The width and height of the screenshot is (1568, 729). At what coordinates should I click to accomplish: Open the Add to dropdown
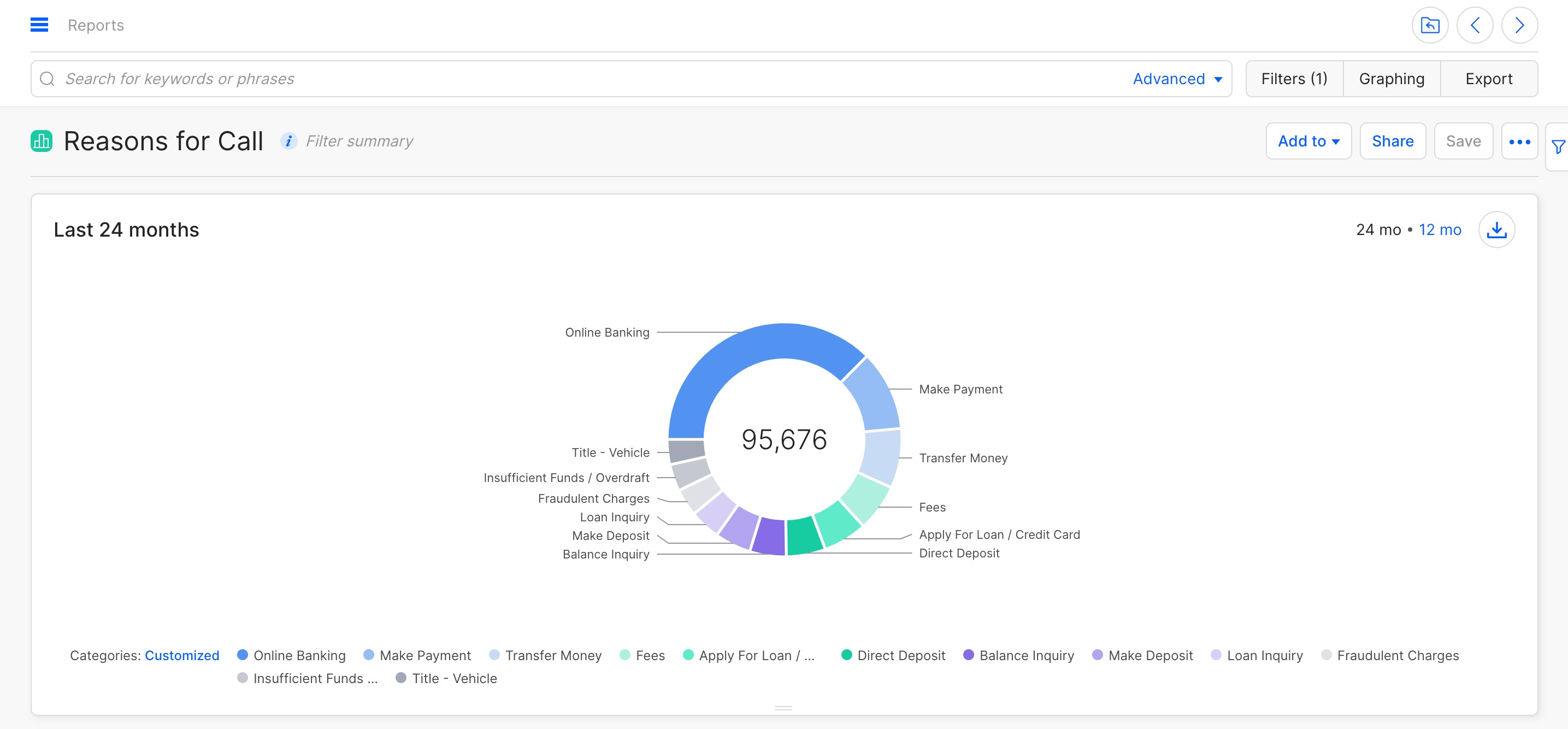point(1308,142)
